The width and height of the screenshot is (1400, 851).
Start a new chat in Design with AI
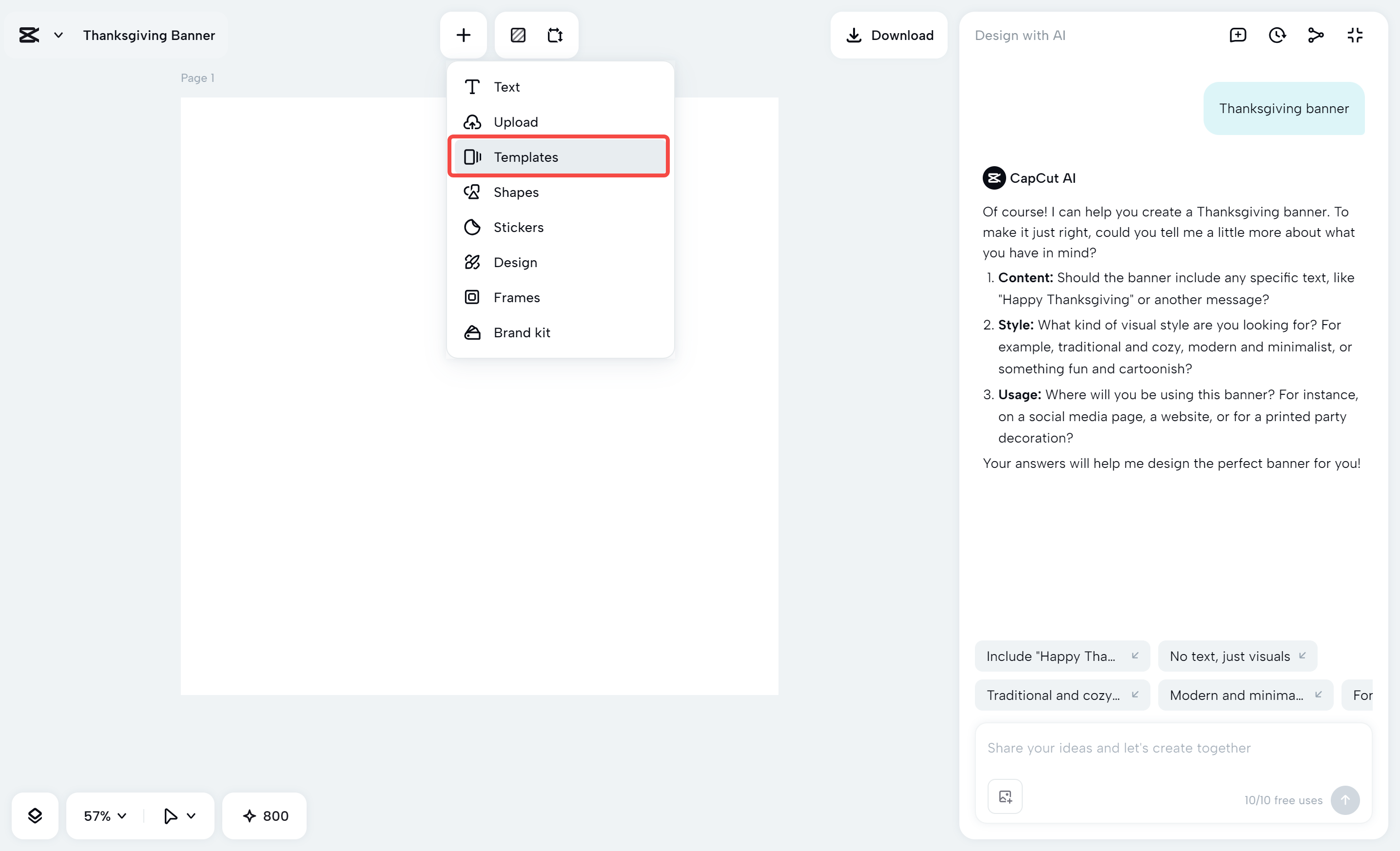click(1238, 35)
